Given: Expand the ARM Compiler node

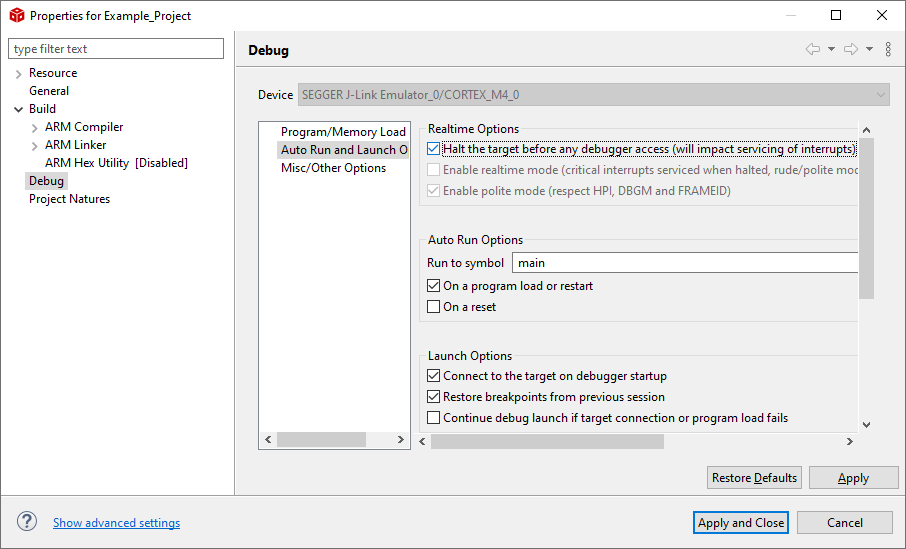Looking at the screenshot, I should 34,127.
